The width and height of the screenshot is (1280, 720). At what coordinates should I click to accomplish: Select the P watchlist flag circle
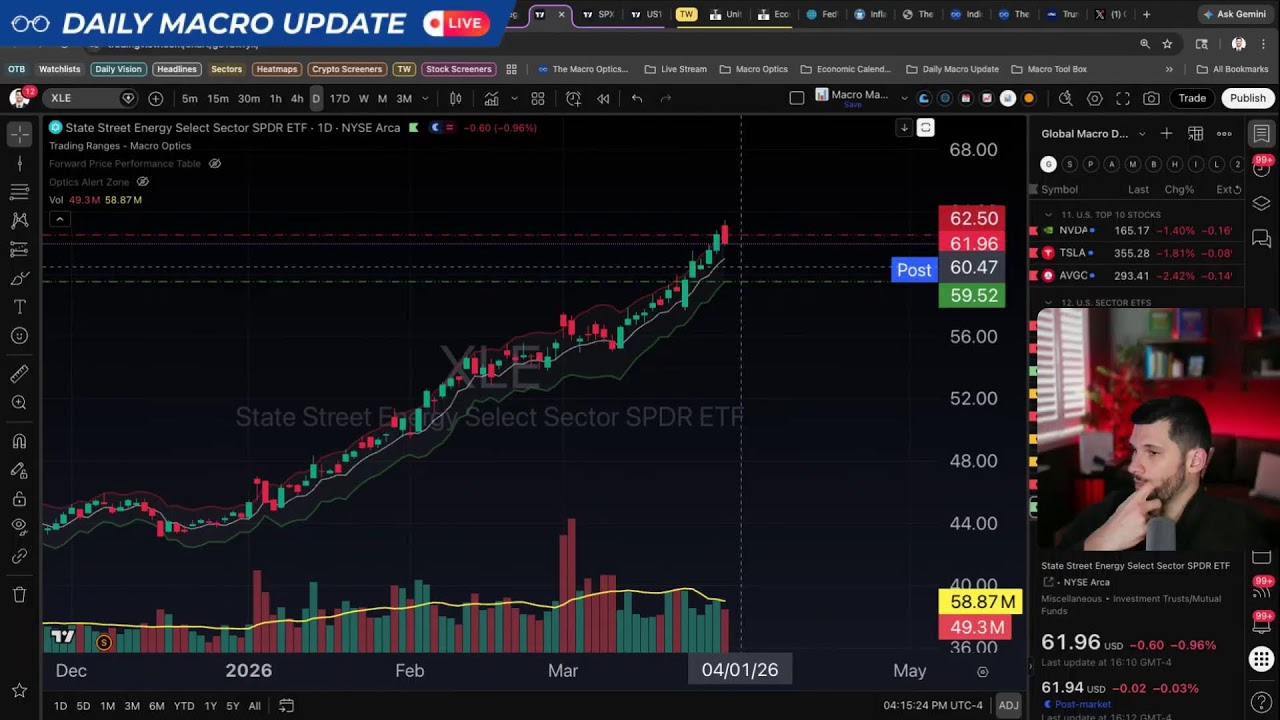pos(1090,164)
